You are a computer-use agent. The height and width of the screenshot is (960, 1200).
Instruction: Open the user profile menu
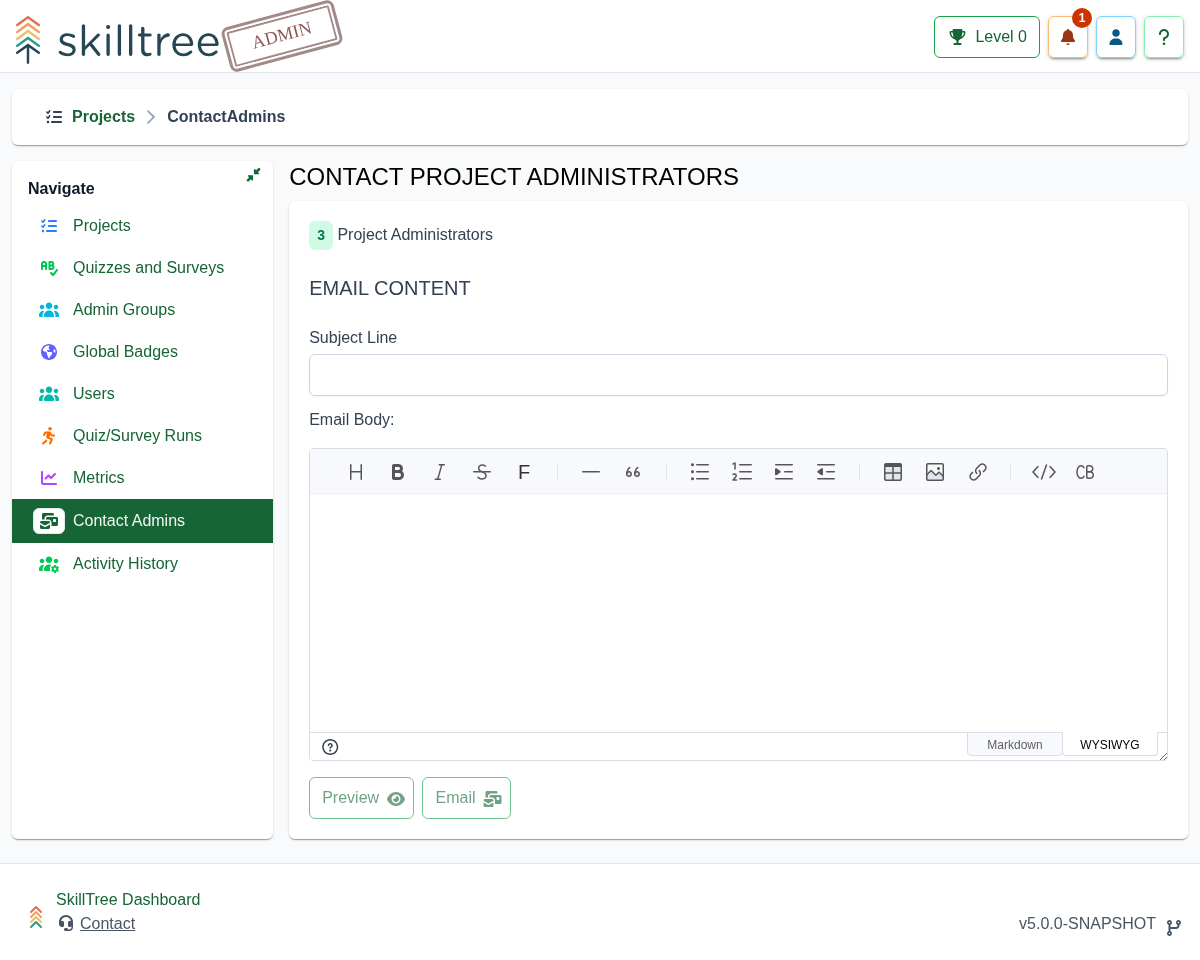pos(1116,37)
